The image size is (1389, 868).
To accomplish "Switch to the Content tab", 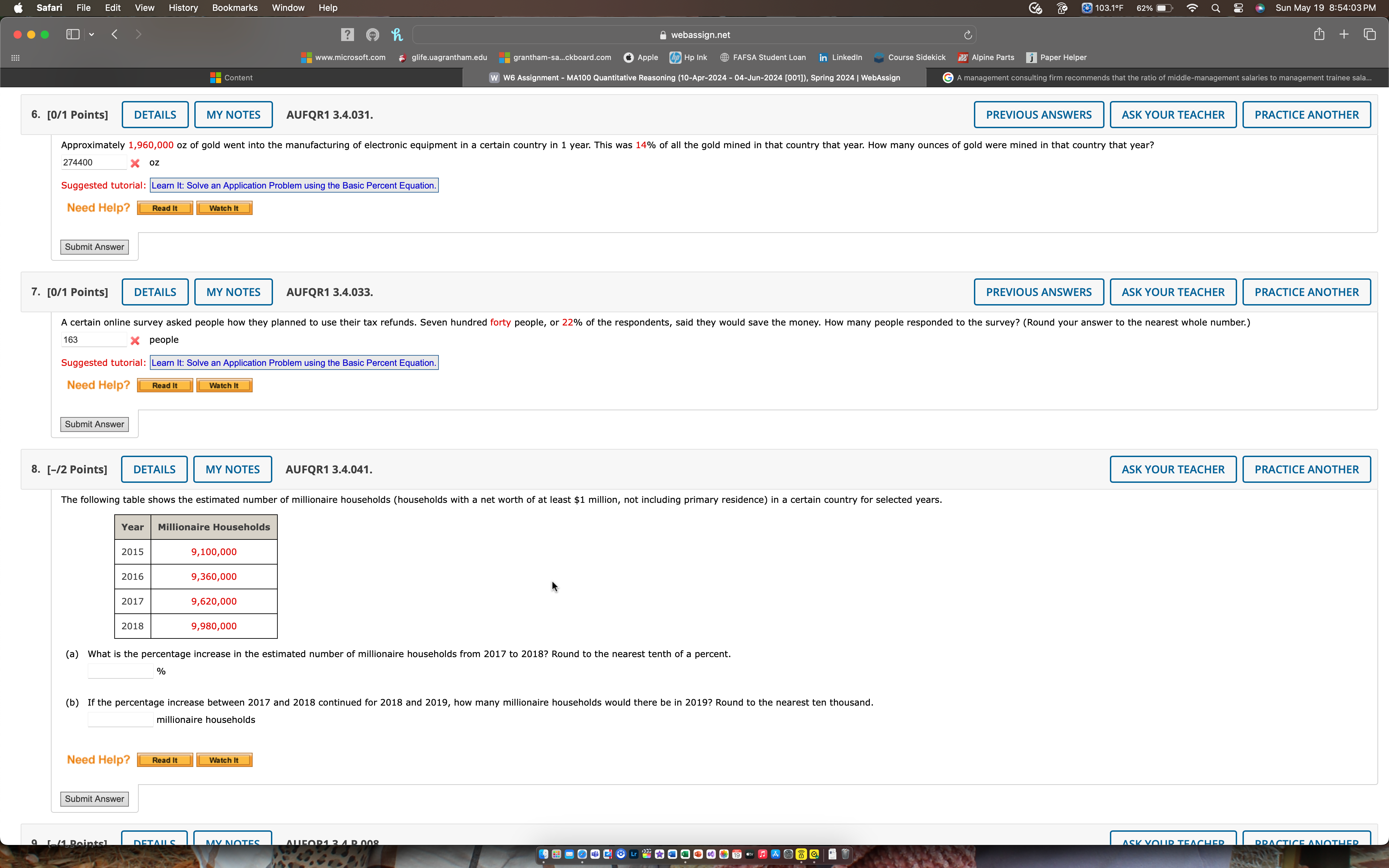I will pyautogui.click(x=238, y=78).
